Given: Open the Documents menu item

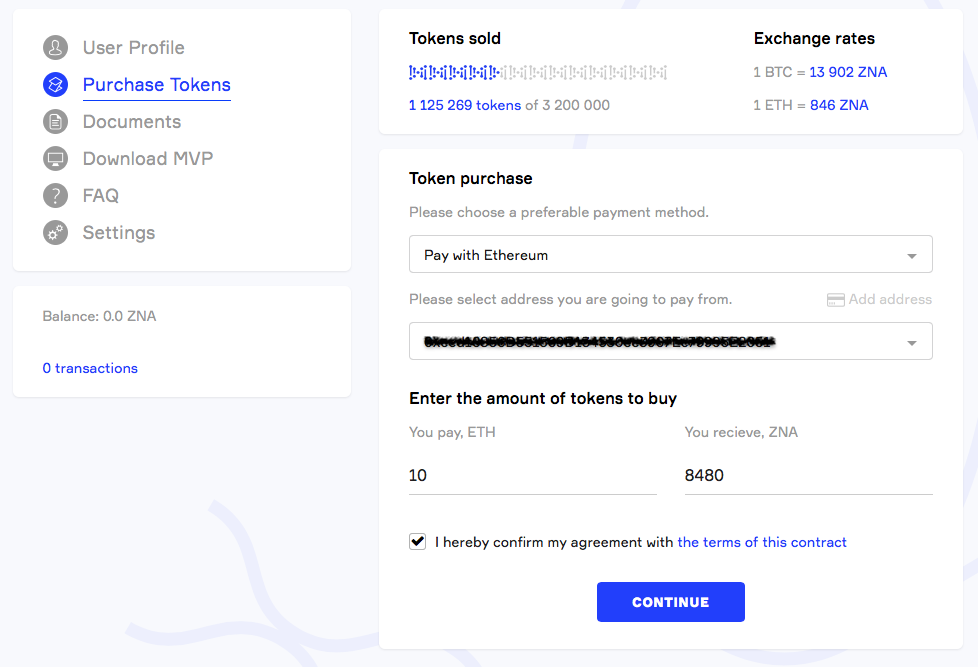Looking at the screenshot, I should 131,121.
